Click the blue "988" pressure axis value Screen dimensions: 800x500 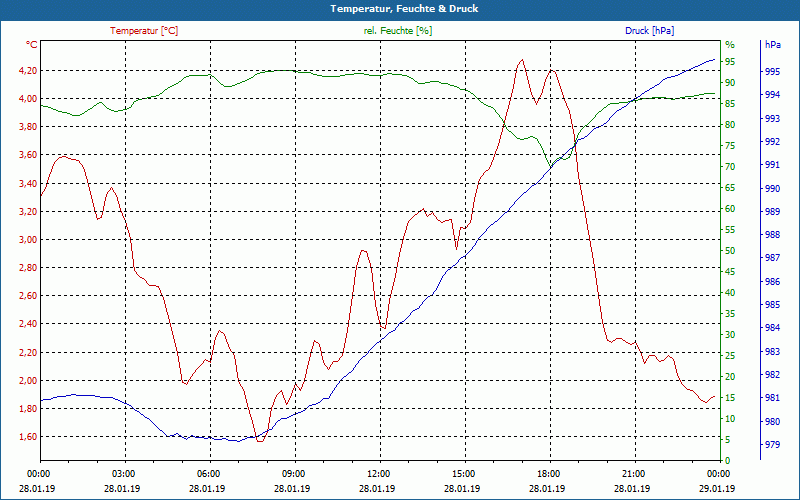[x=772, y=235]
